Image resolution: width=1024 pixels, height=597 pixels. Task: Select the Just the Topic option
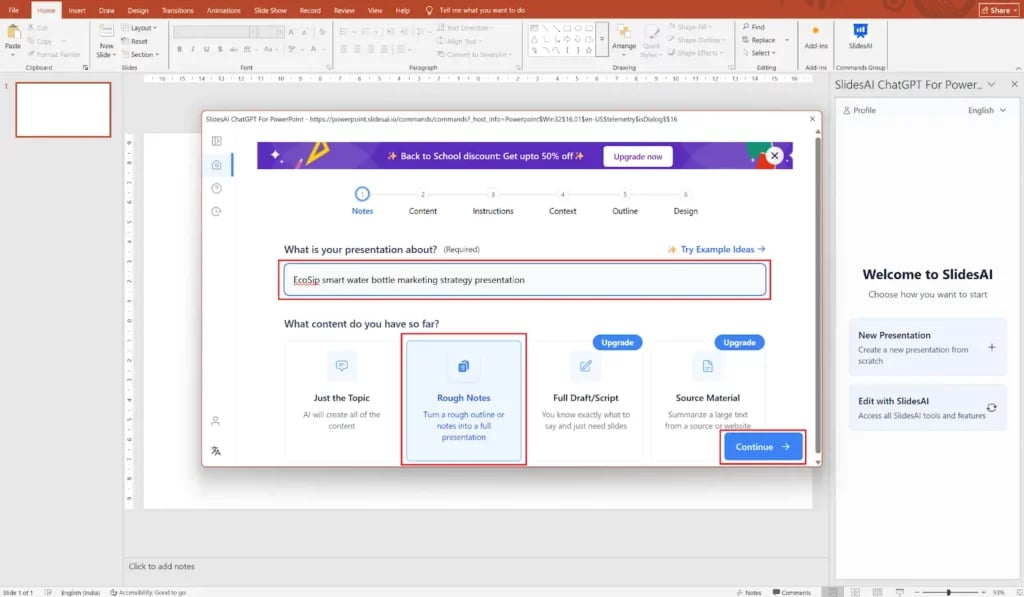(342, 400)
